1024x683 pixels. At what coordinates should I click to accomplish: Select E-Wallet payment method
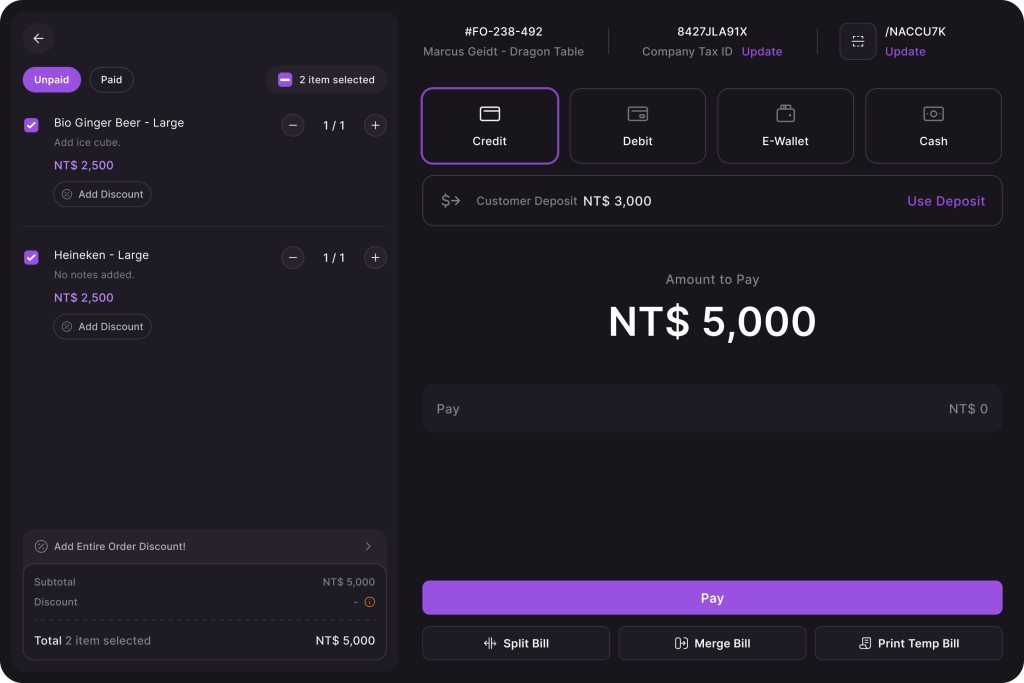(786, 126)
